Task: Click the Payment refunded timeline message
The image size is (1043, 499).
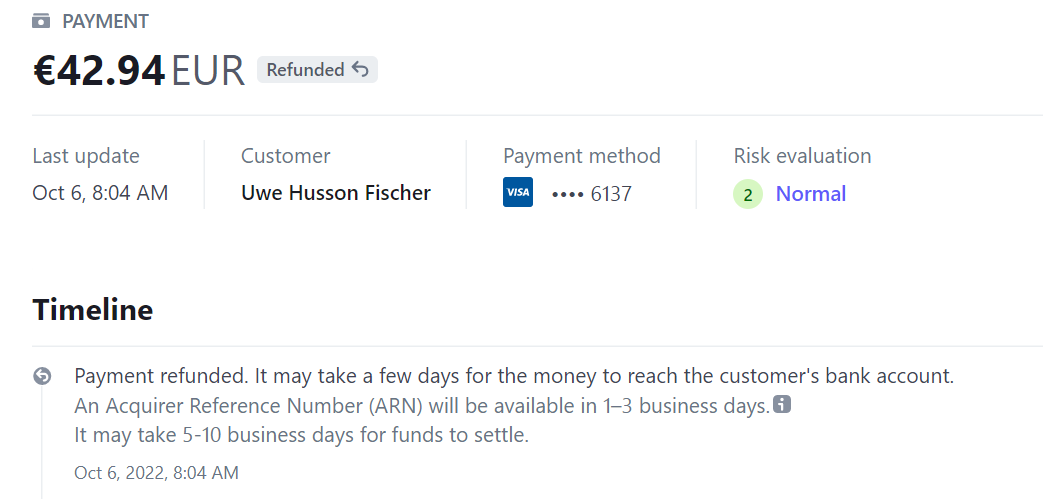Action: pos(514,377)
